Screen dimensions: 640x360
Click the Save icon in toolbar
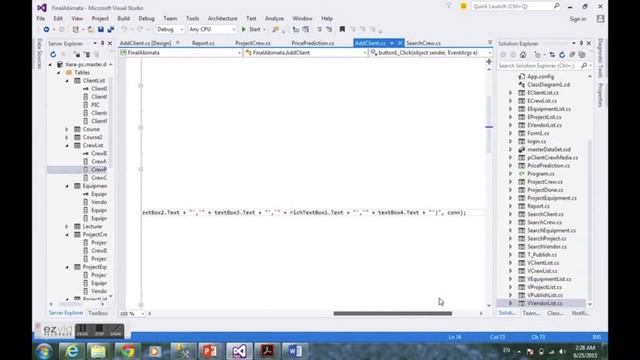point(101,29)
